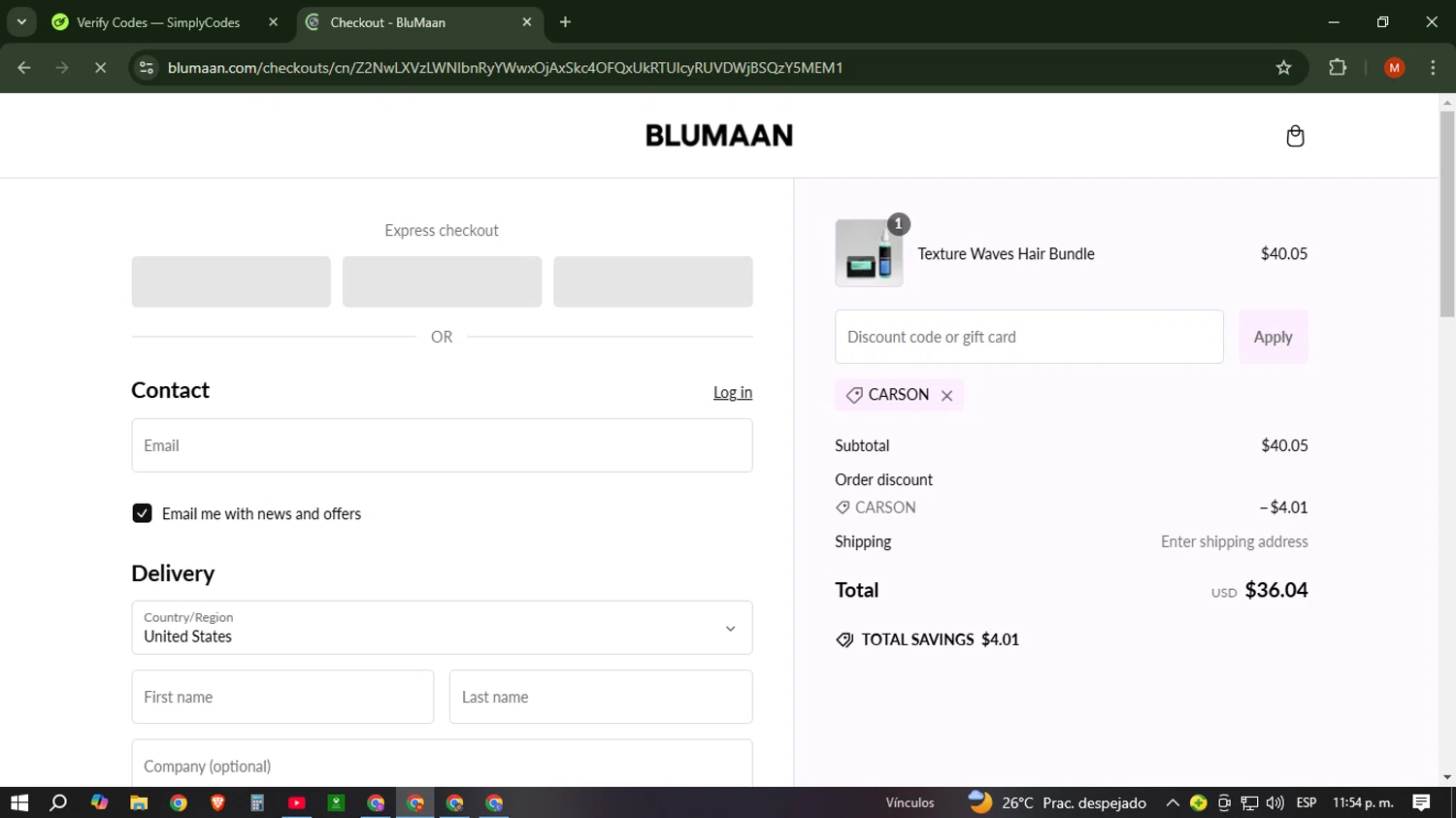This screenshot has height=818, width=1456.
Task: Switch to Verify Codes — SimplyCodes tab
Action: click(157, 22)
